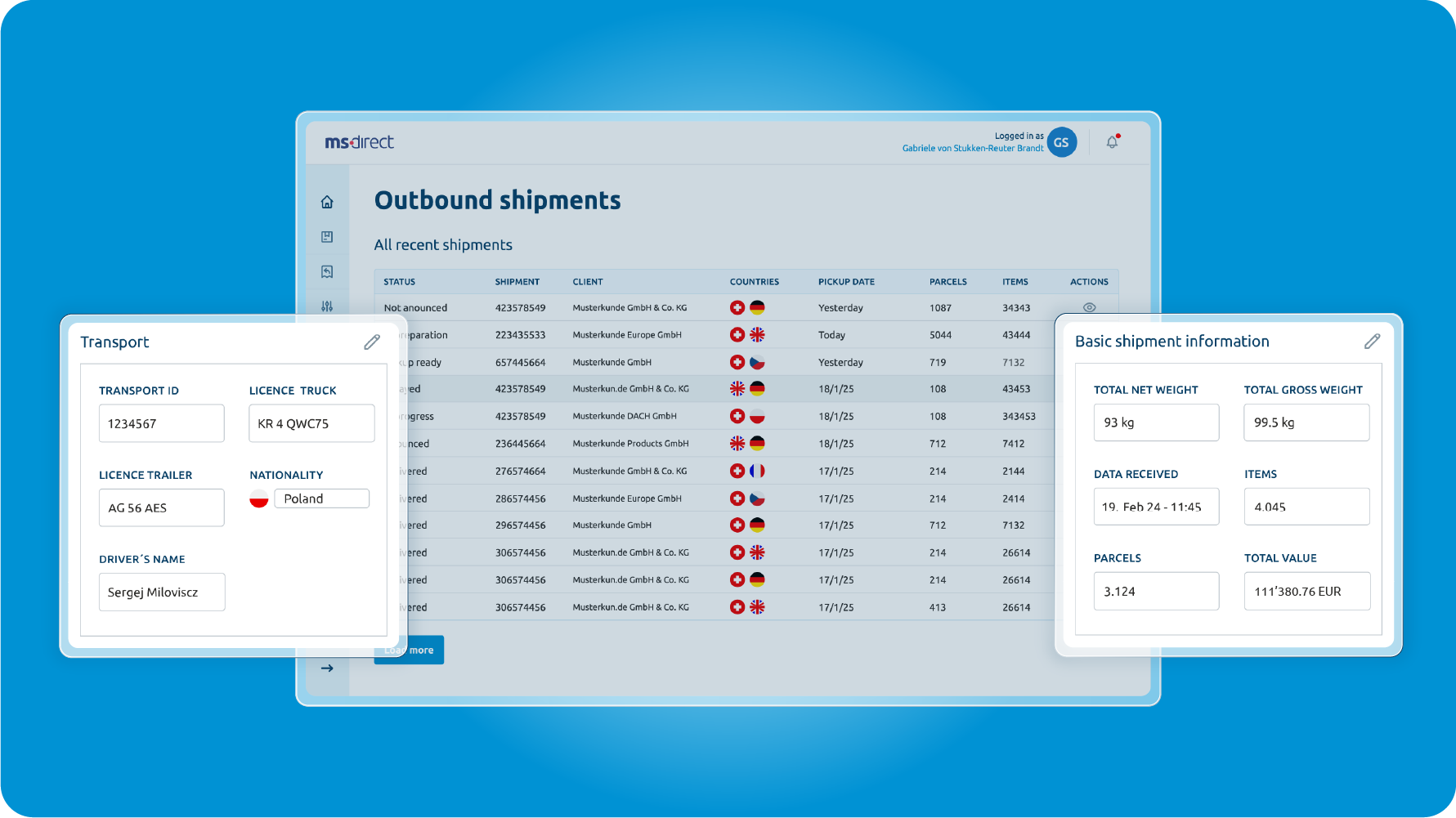Click the second sidebar icon below Home

pos(327,237)
